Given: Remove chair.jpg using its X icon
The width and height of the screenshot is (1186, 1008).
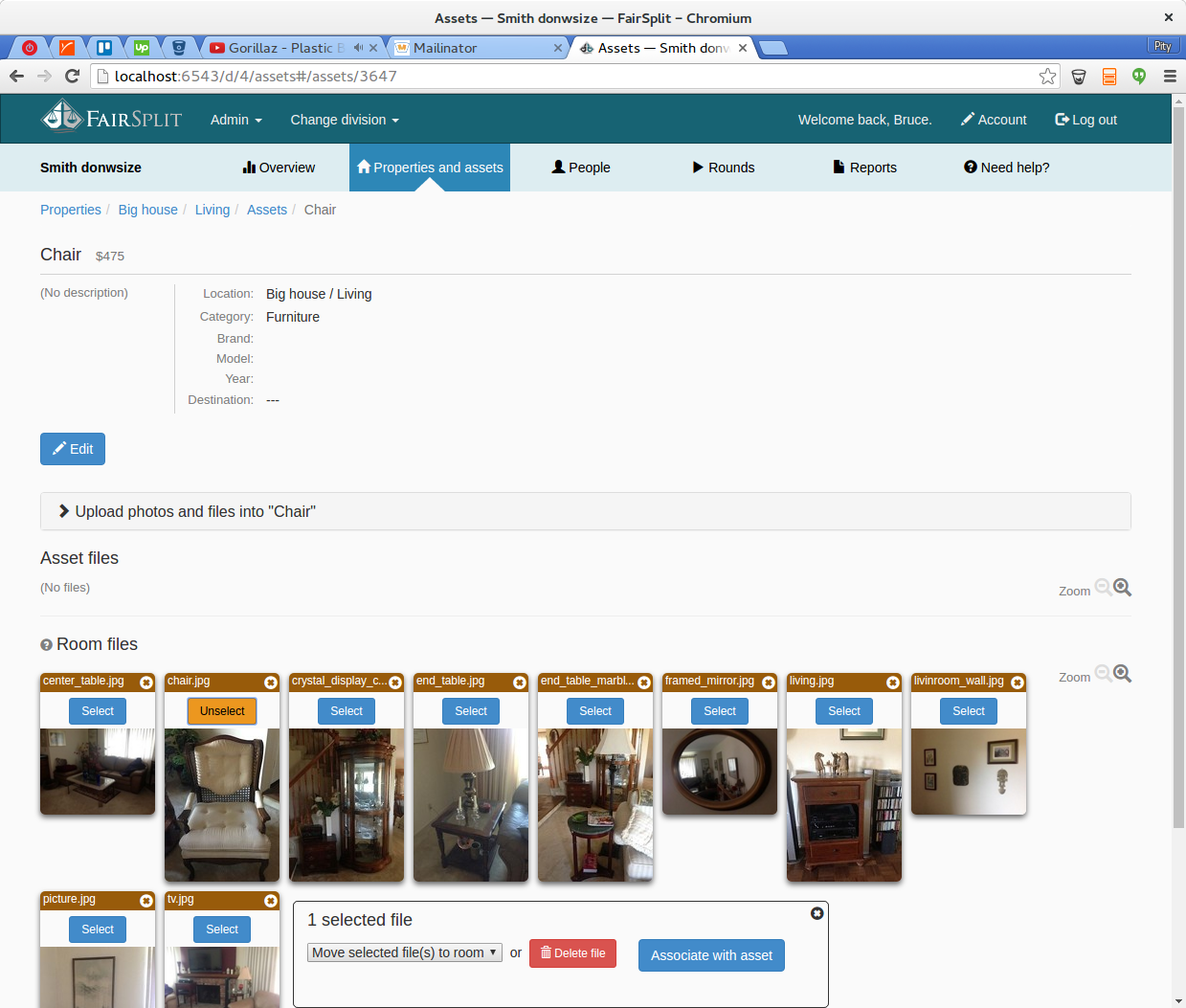Looking at the screenshot, I should click(x=271, y=683).
